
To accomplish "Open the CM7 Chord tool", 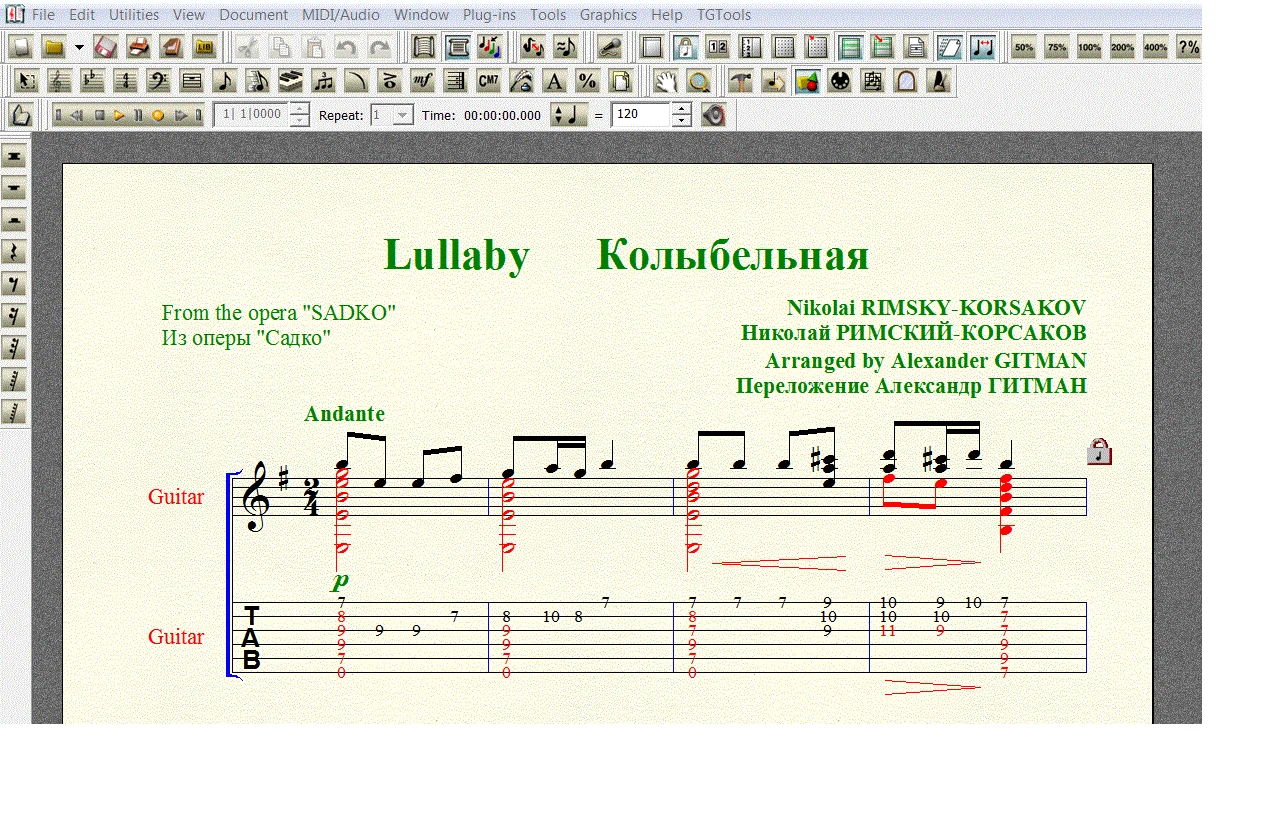I will click(488, 82).
